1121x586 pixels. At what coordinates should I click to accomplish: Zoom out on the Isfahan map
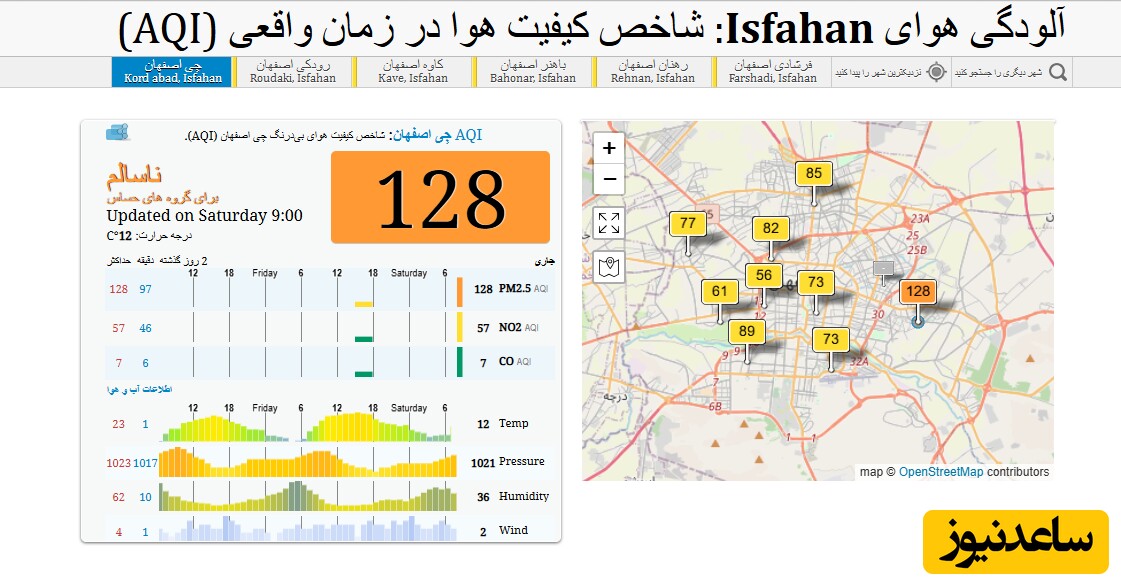[609, 179]
